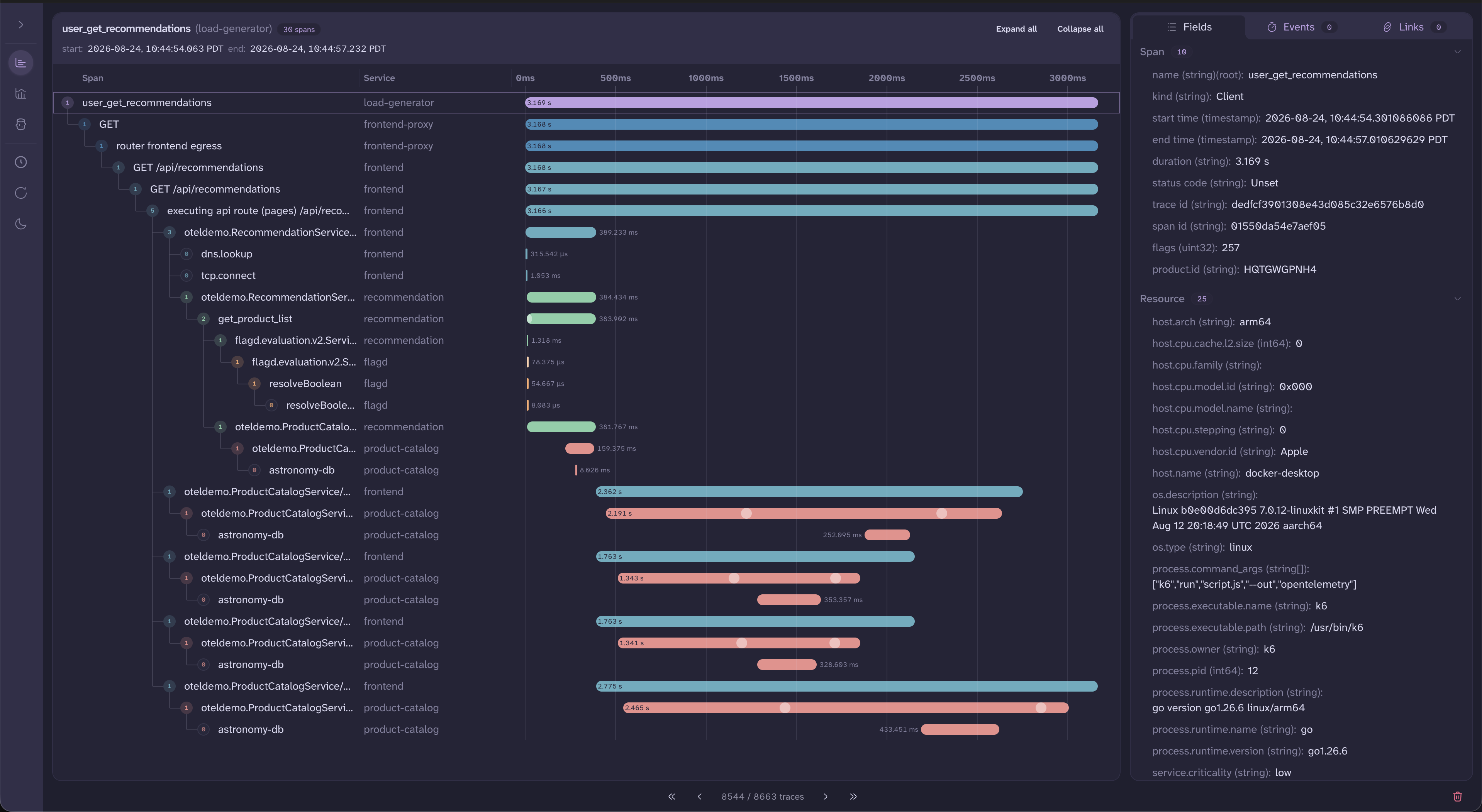This screenshot has height=812, width=1482.
Task: Jump to first trace with double-left arrows
Action: [671, 797]
